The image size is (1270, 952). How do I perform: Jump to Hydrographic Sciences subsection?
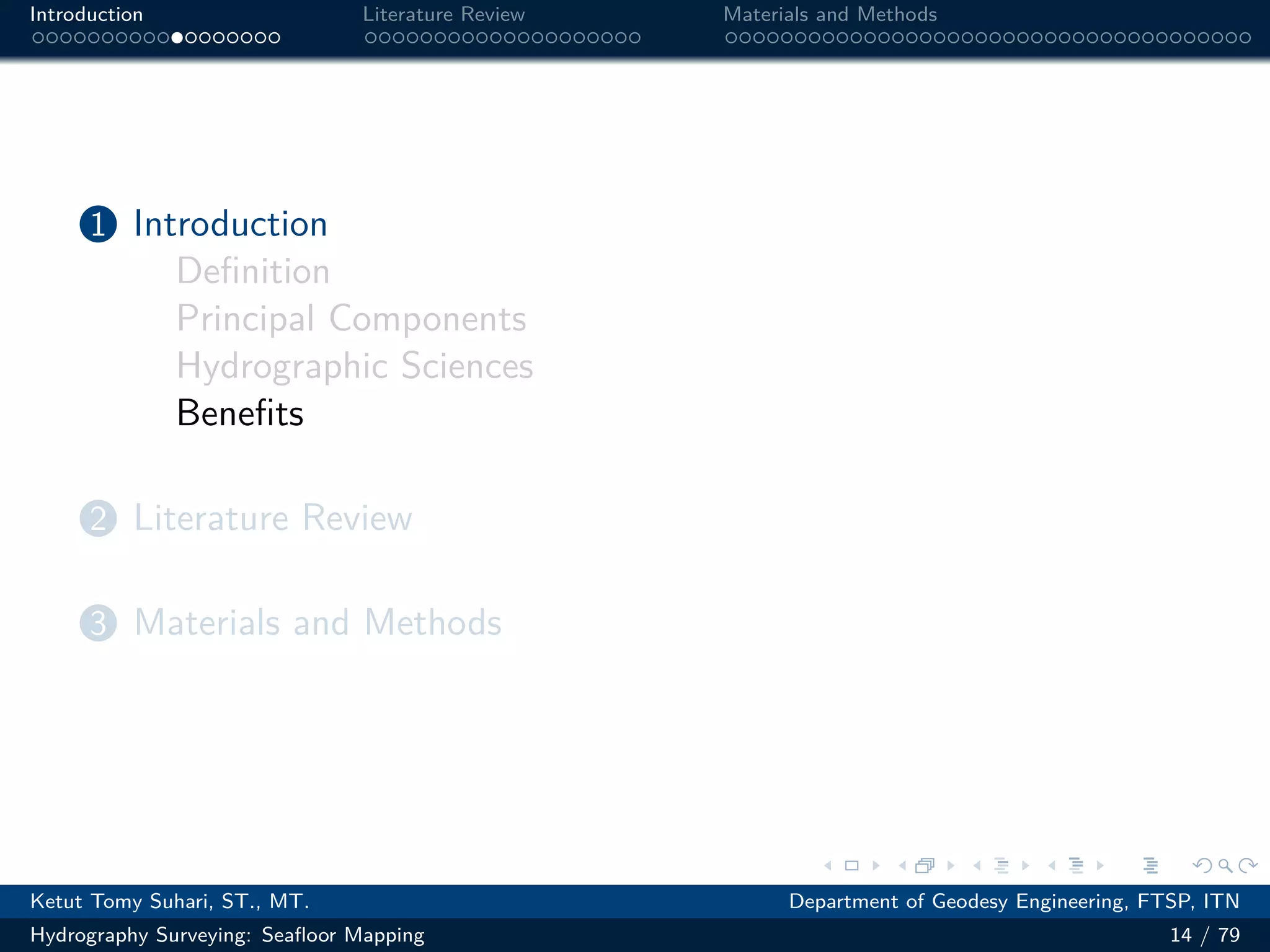[355, 366]
